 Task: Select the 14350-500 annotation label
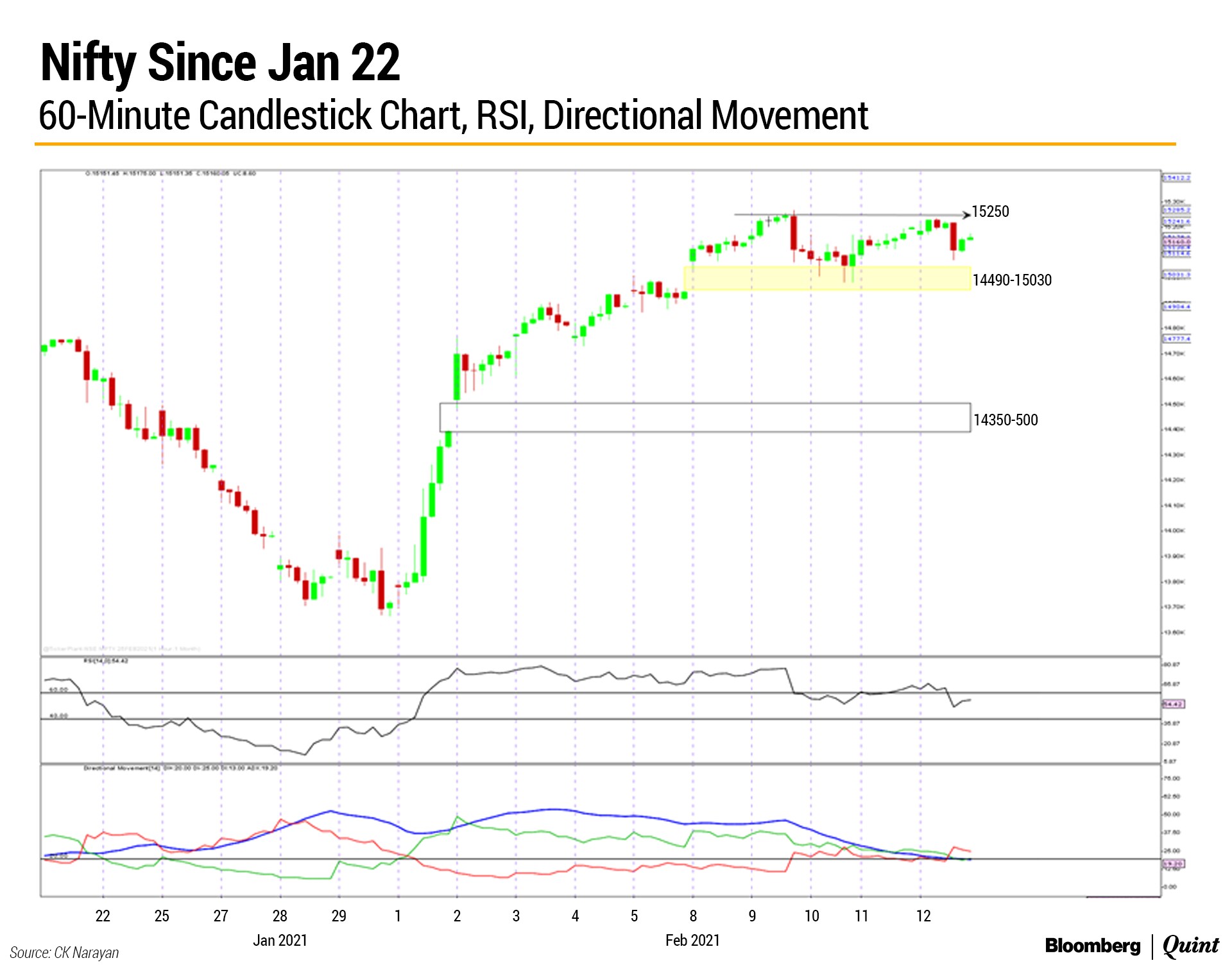coord(1005,420)
